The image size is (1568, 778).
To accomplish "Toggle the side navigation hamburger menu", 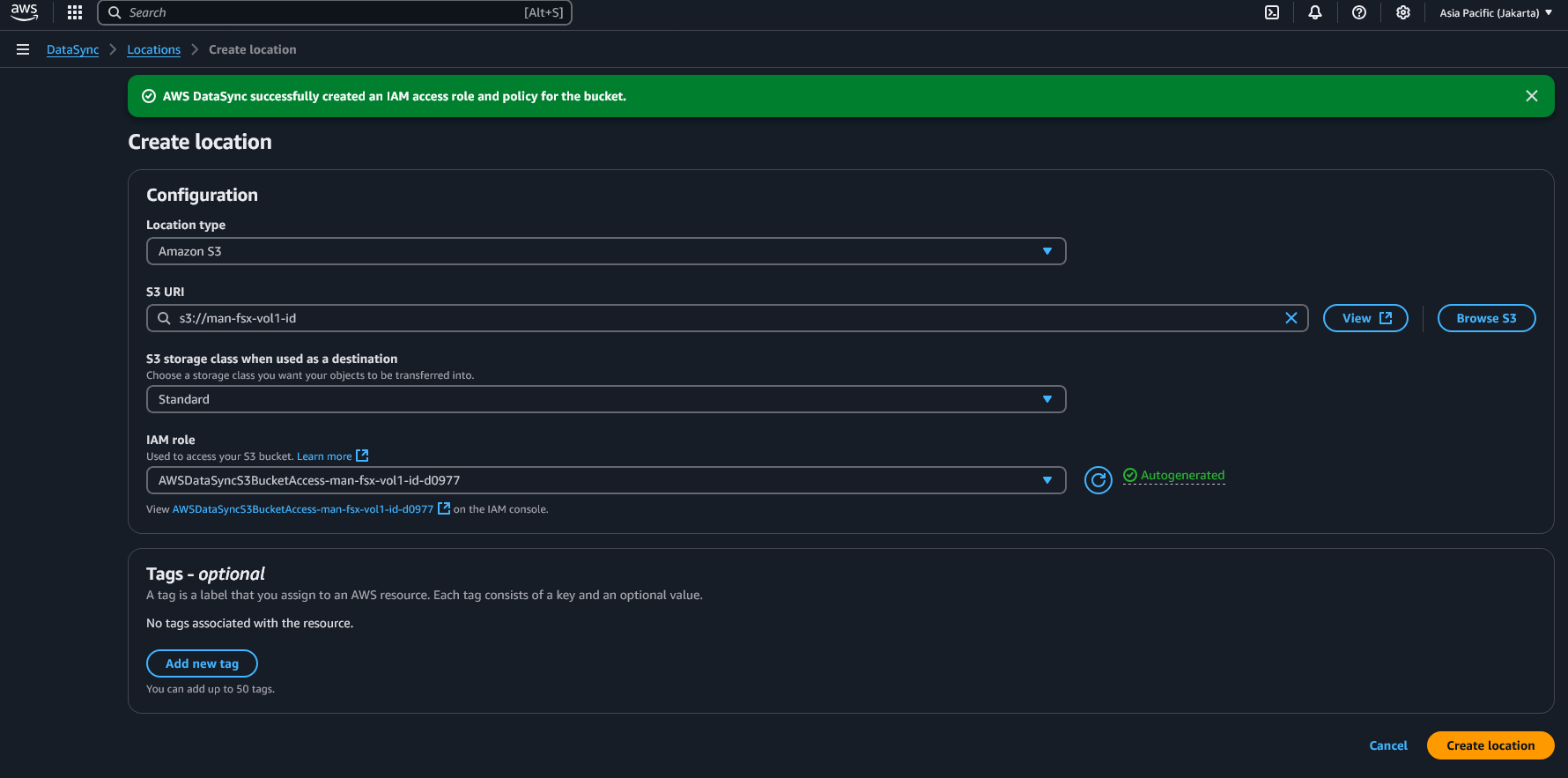I will click(x=23, y=49).
